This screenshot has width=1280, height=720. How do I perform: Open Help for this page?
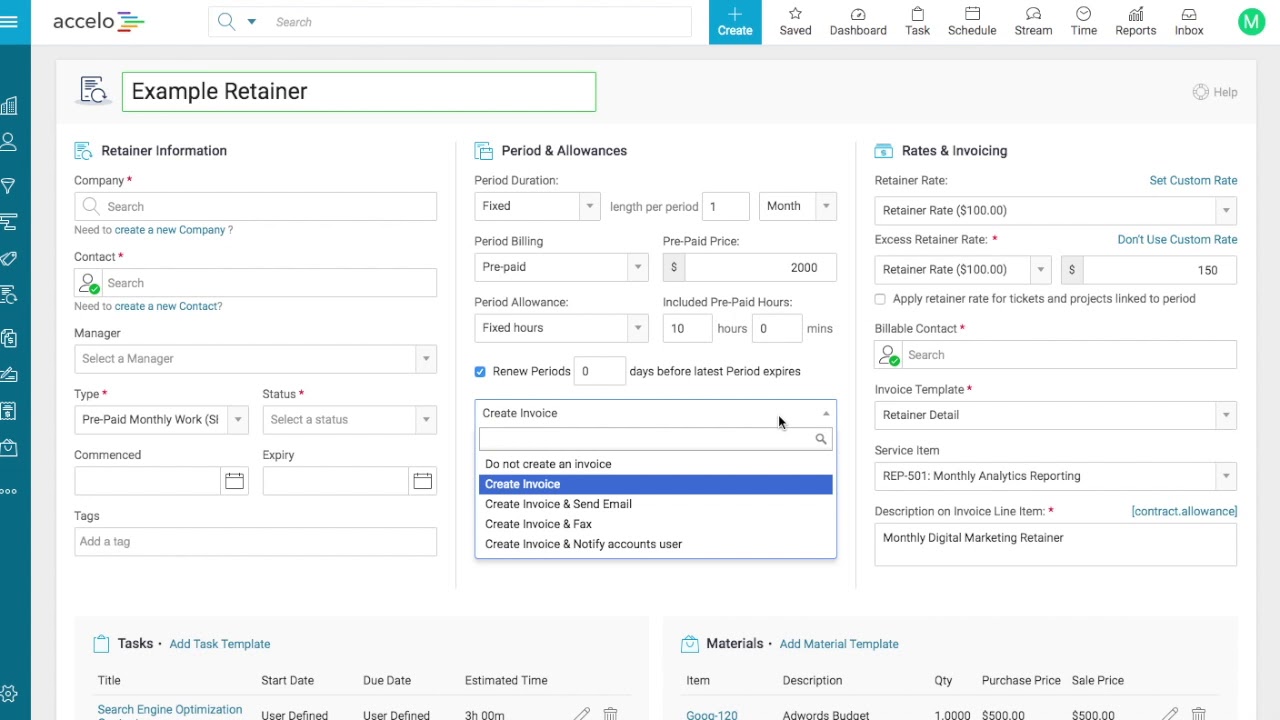[x=1215, y=92]
